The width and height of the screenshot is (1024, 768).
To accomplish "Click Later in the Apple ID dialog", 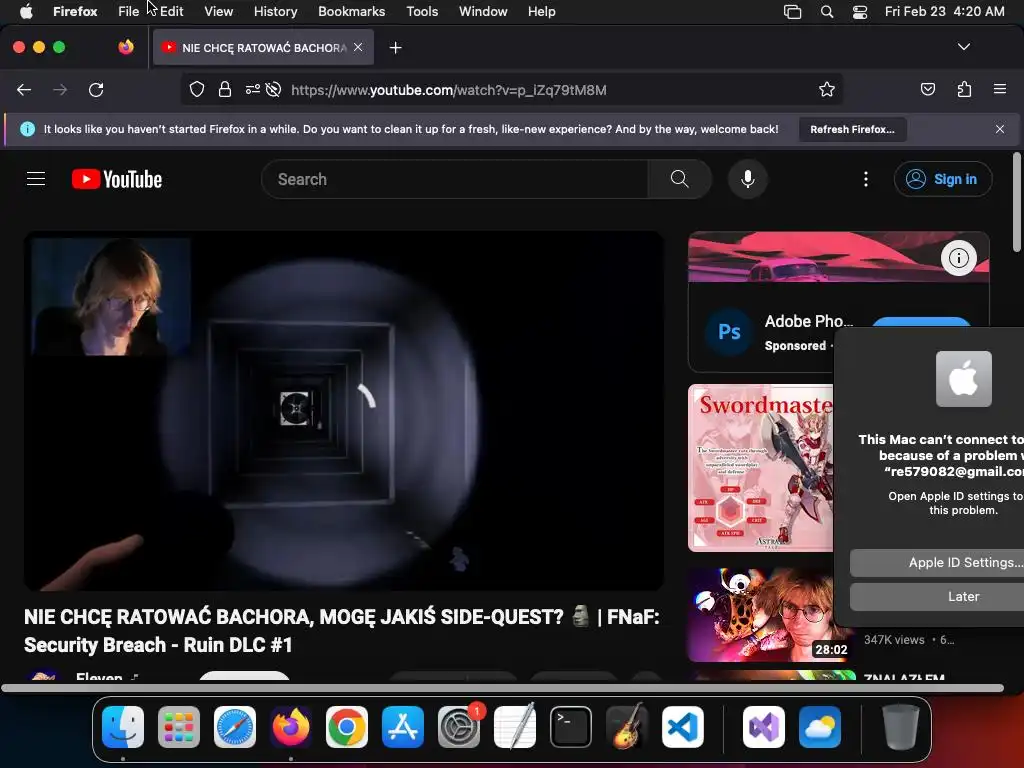I will (937, 597).
